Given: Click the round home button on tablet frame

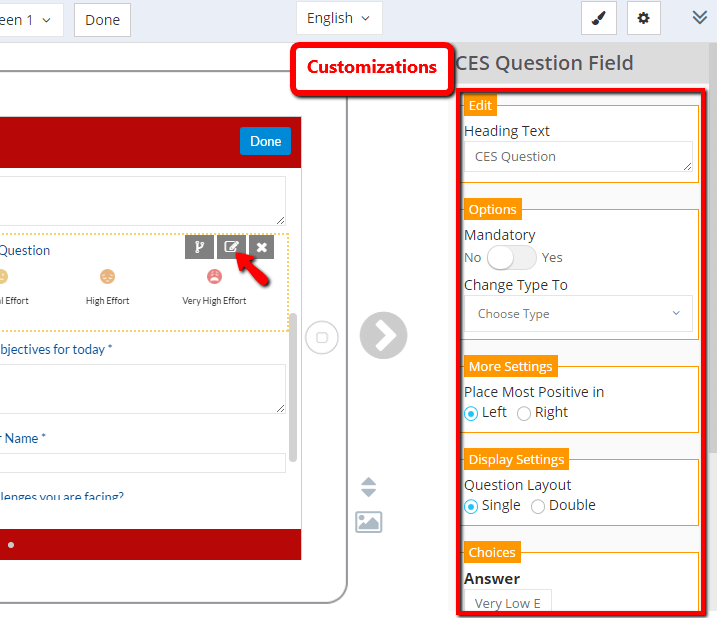Looking at the screenshot, I should click(322, 338).
